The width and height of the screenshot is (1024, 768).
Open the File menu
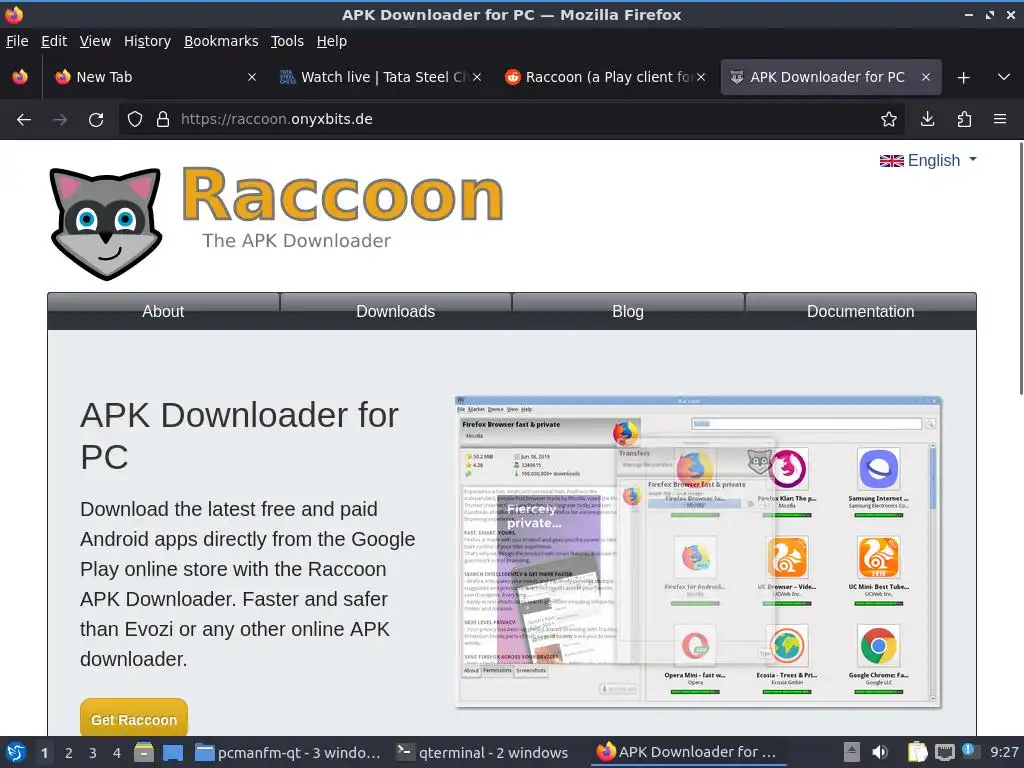tap(17, 41)
